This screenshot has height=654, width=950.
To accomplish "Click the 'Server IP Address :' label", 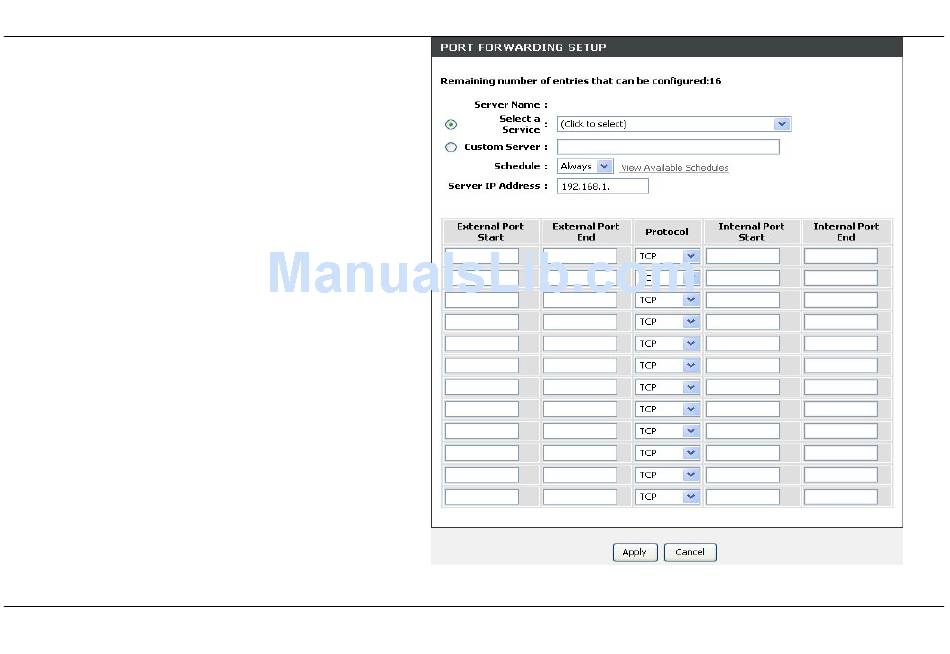I will [x=497, y=186].
